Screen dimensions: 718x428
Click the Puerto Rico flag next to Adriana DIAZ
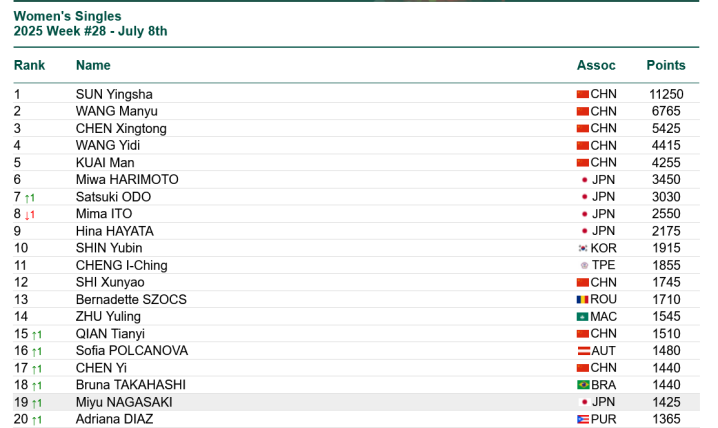tap(583, 419)
